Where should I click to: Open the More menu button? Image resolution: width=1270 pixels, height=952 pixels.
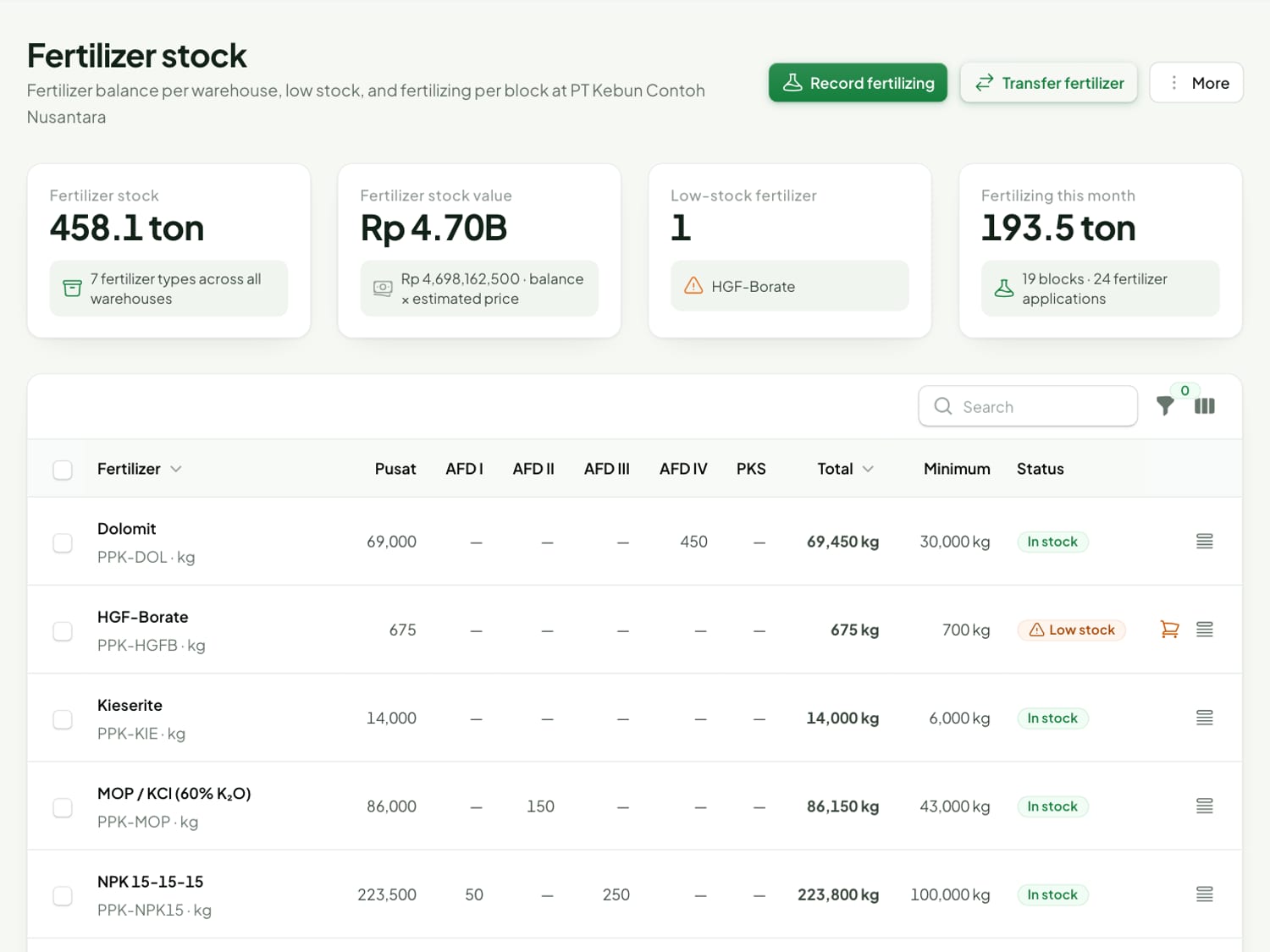[1196, 83]
